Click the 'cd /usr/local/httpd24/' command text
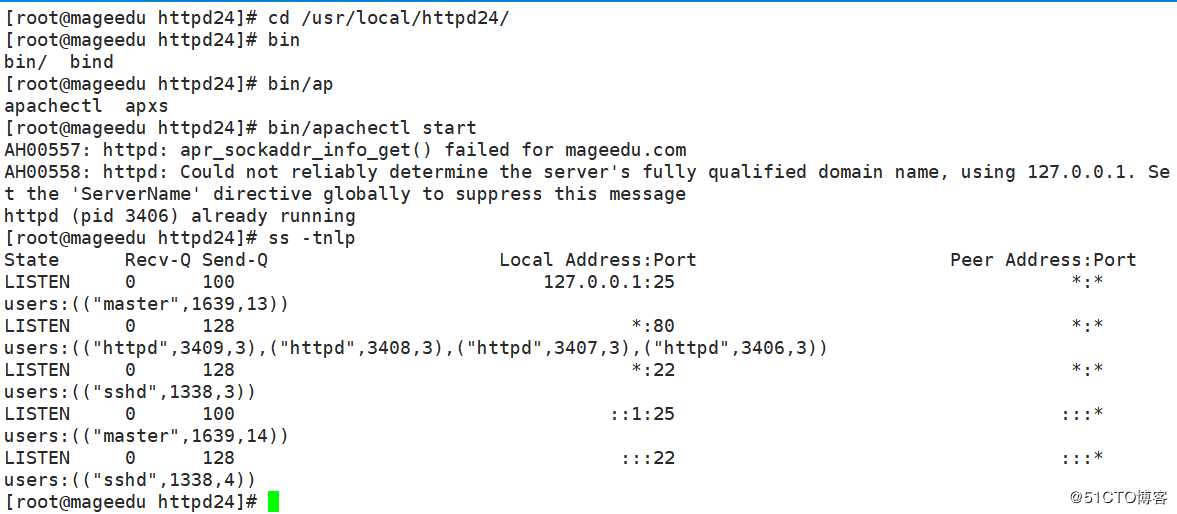Viewport: 1177px width, 514px height. [x=388, y=18]
